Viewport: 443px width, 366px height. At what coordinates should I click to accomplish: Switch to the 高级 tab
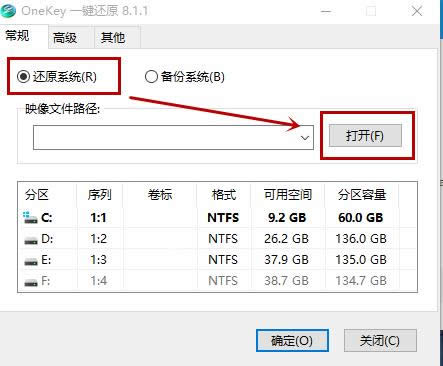65,37
